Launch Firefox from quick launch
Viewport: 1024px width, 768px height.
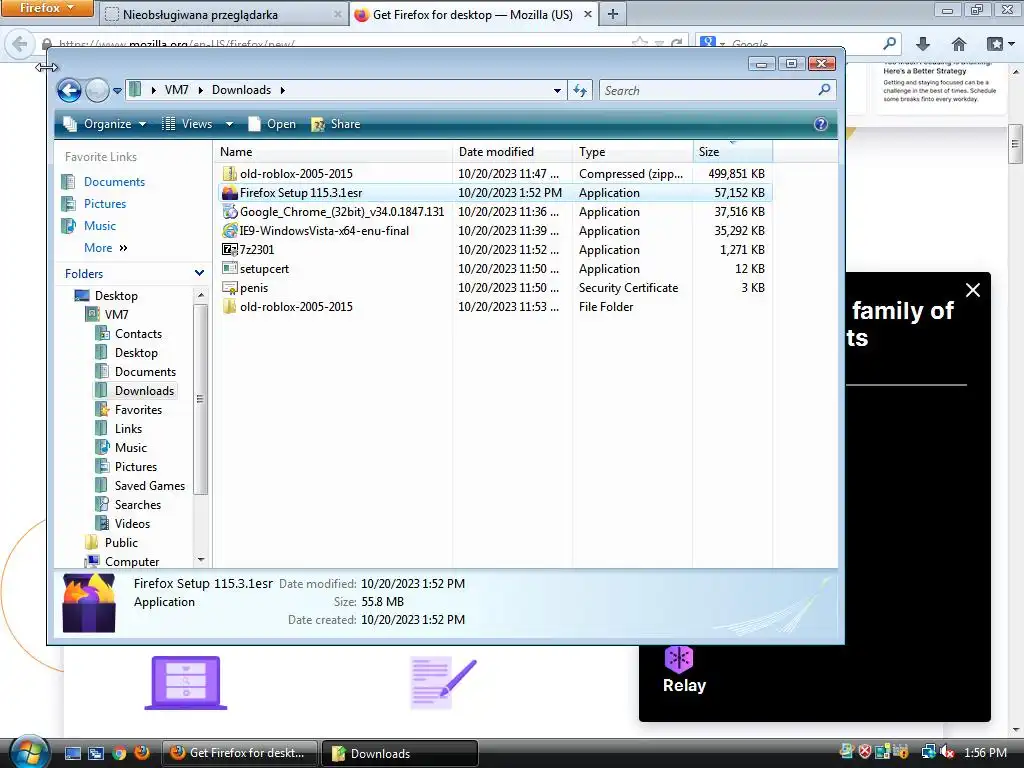coord(142,753)
